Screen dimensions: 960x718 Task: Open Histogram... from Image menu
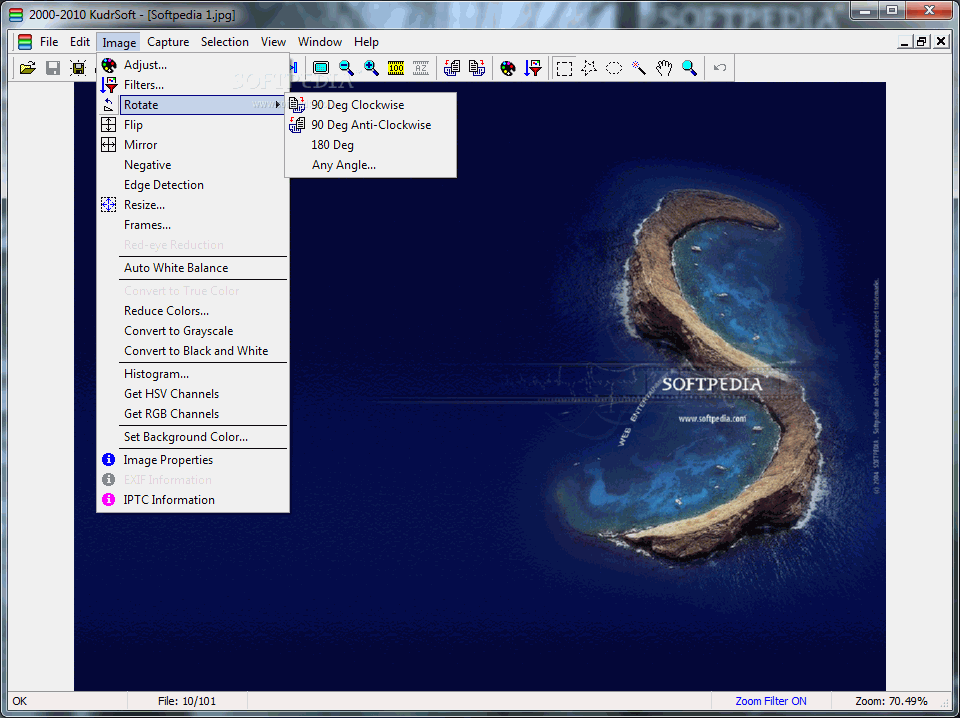(x=193, y=374)
